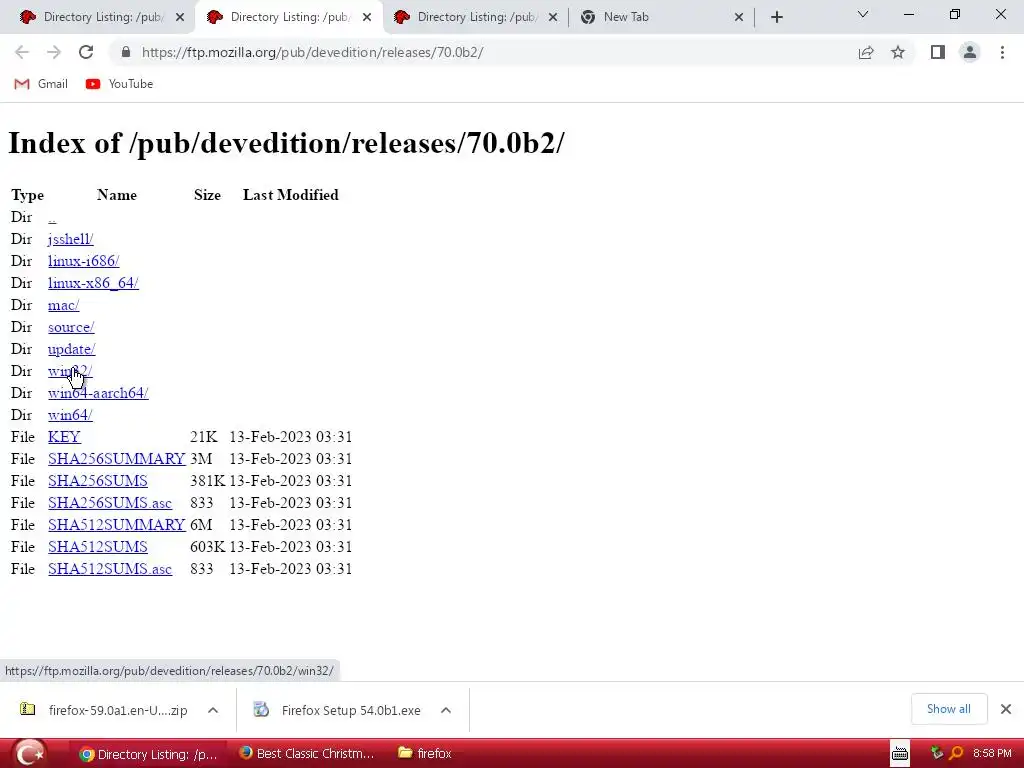
Task: Bookmark this page with the star icon
Action: (x=898, y=52)
